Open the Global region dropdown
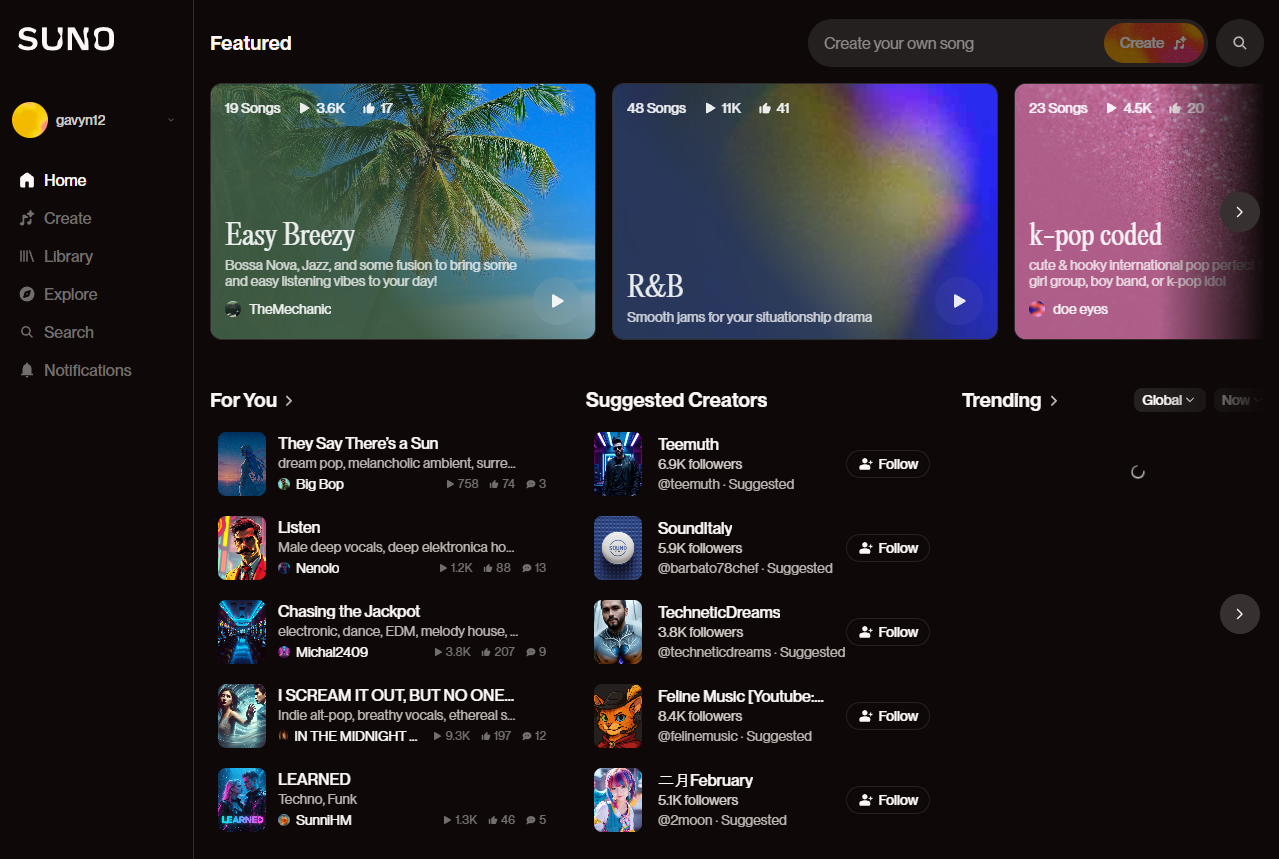The width and height of the screenshot is (1279, 859). point(1169,400)
